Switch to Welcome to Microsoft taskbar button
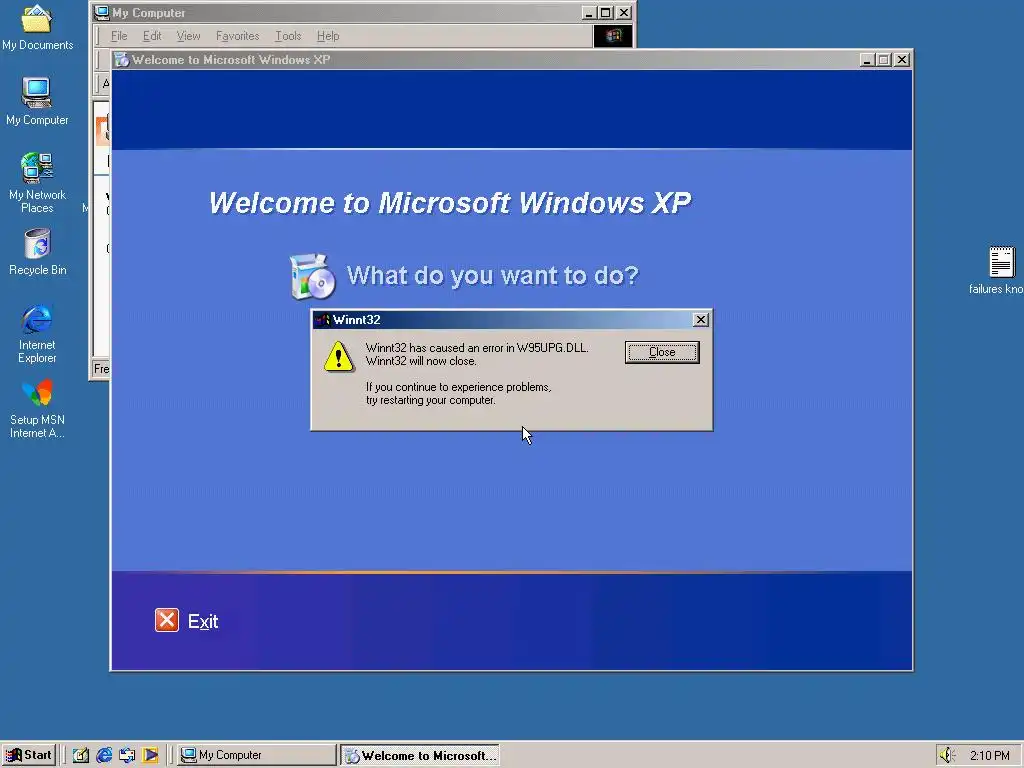1024x768 pixels. 420,755
